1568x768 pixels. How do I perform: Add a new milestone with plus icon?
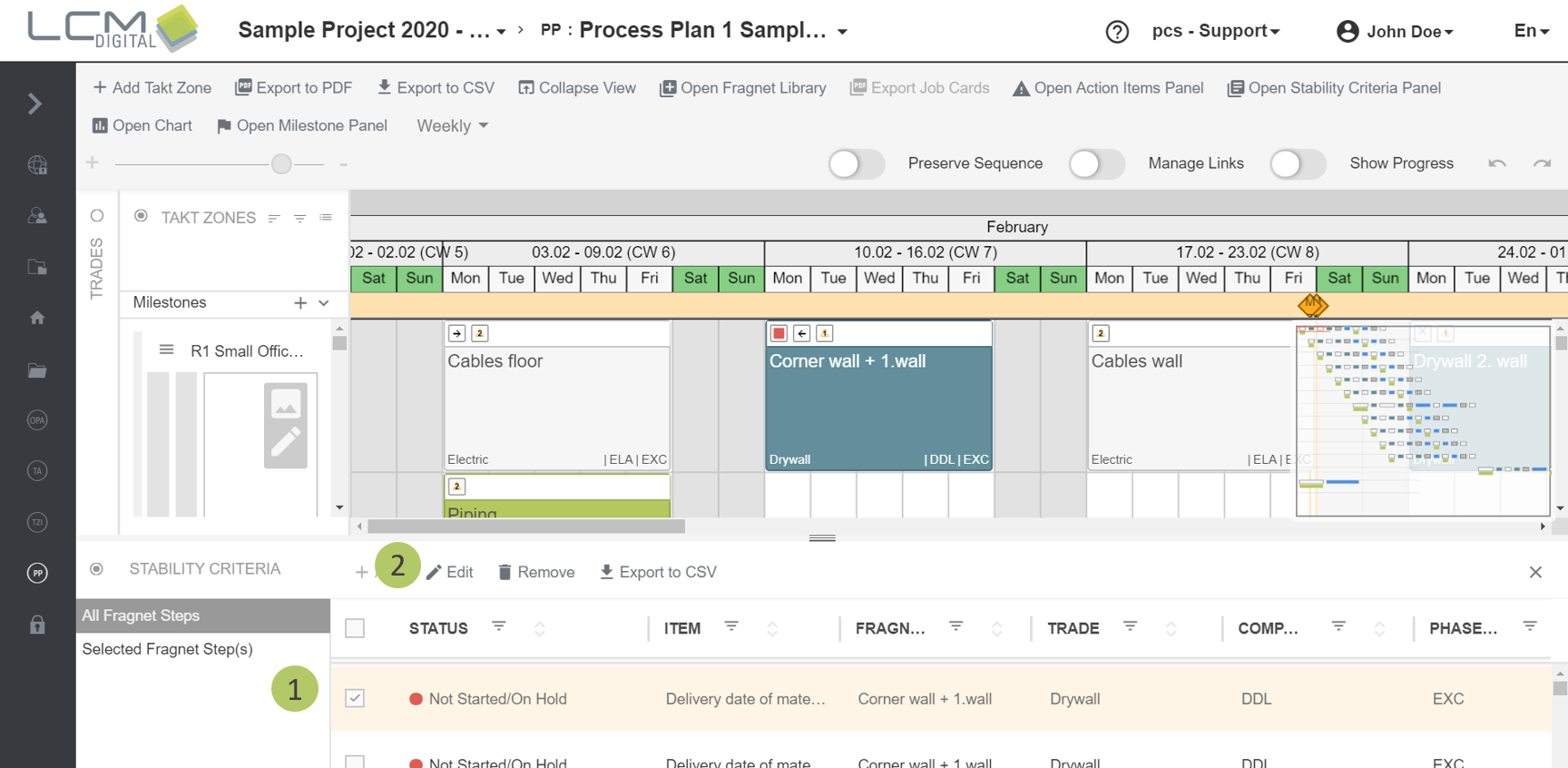[x=300, y=303]
